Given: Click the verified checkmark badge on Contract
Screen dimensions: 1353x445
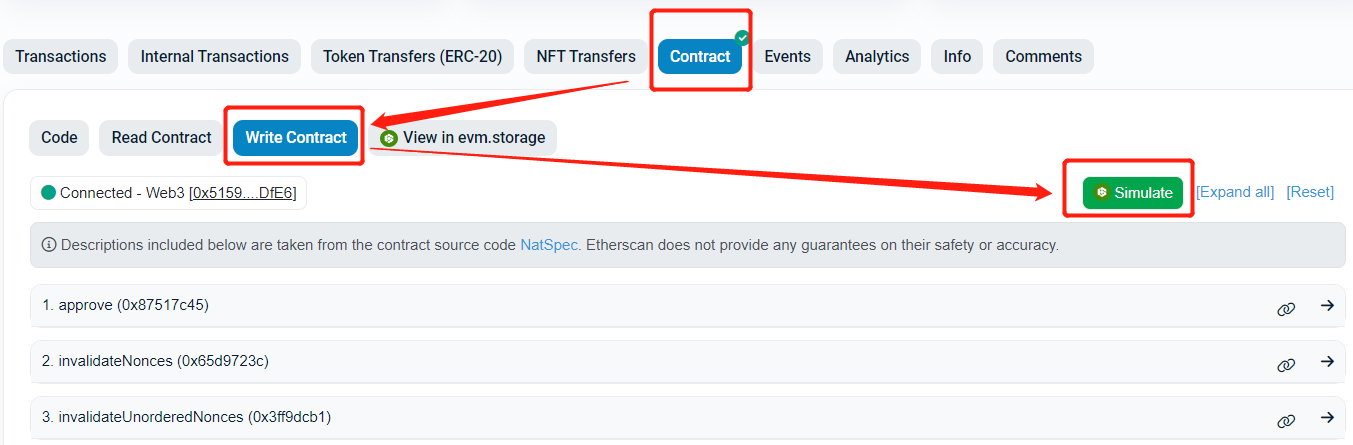Looking at the screenshot, I should [742, 38].
